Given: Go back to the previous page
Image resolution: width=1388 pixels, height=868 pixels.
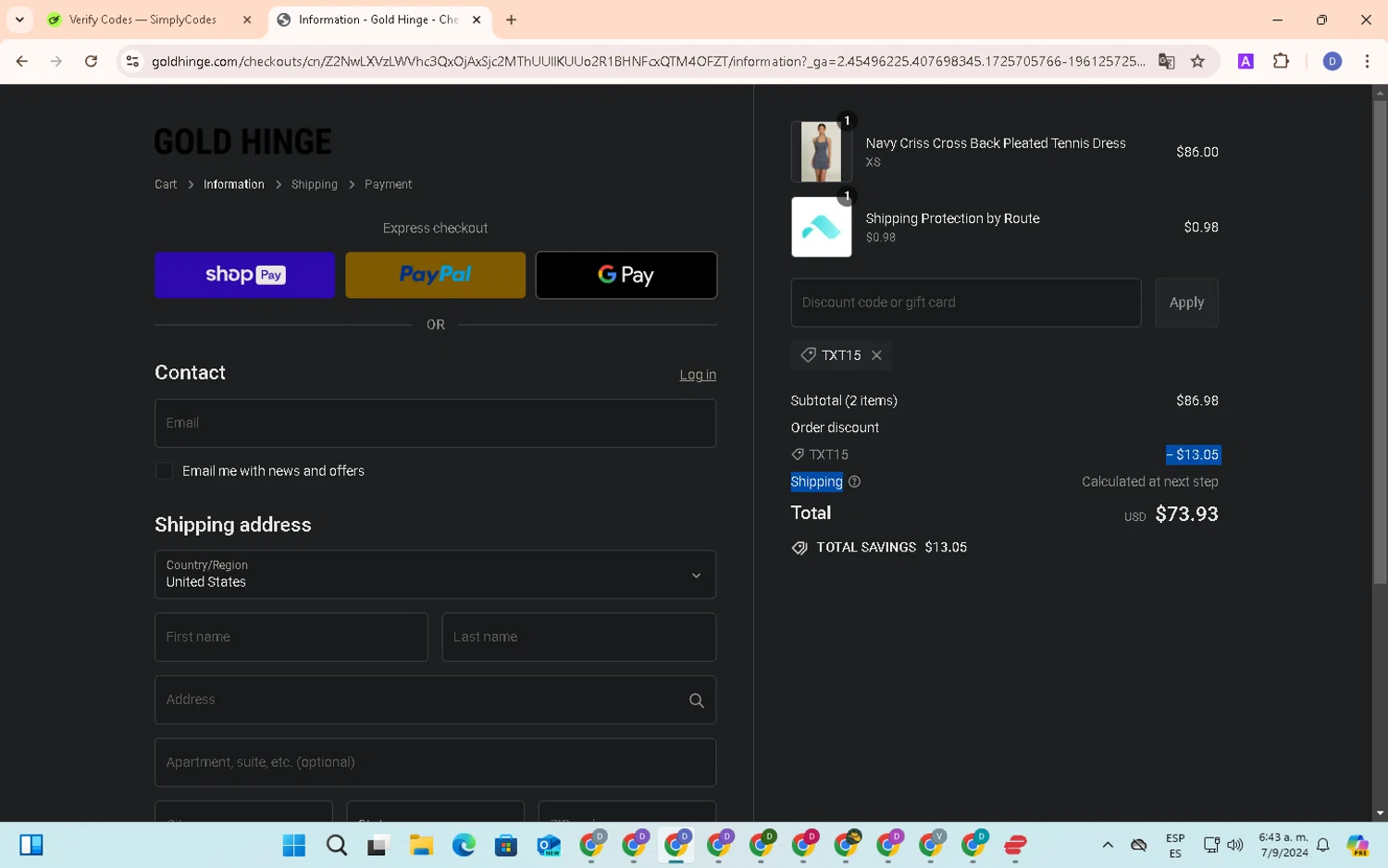Looking at the screenshot, I should pos(21,61).
